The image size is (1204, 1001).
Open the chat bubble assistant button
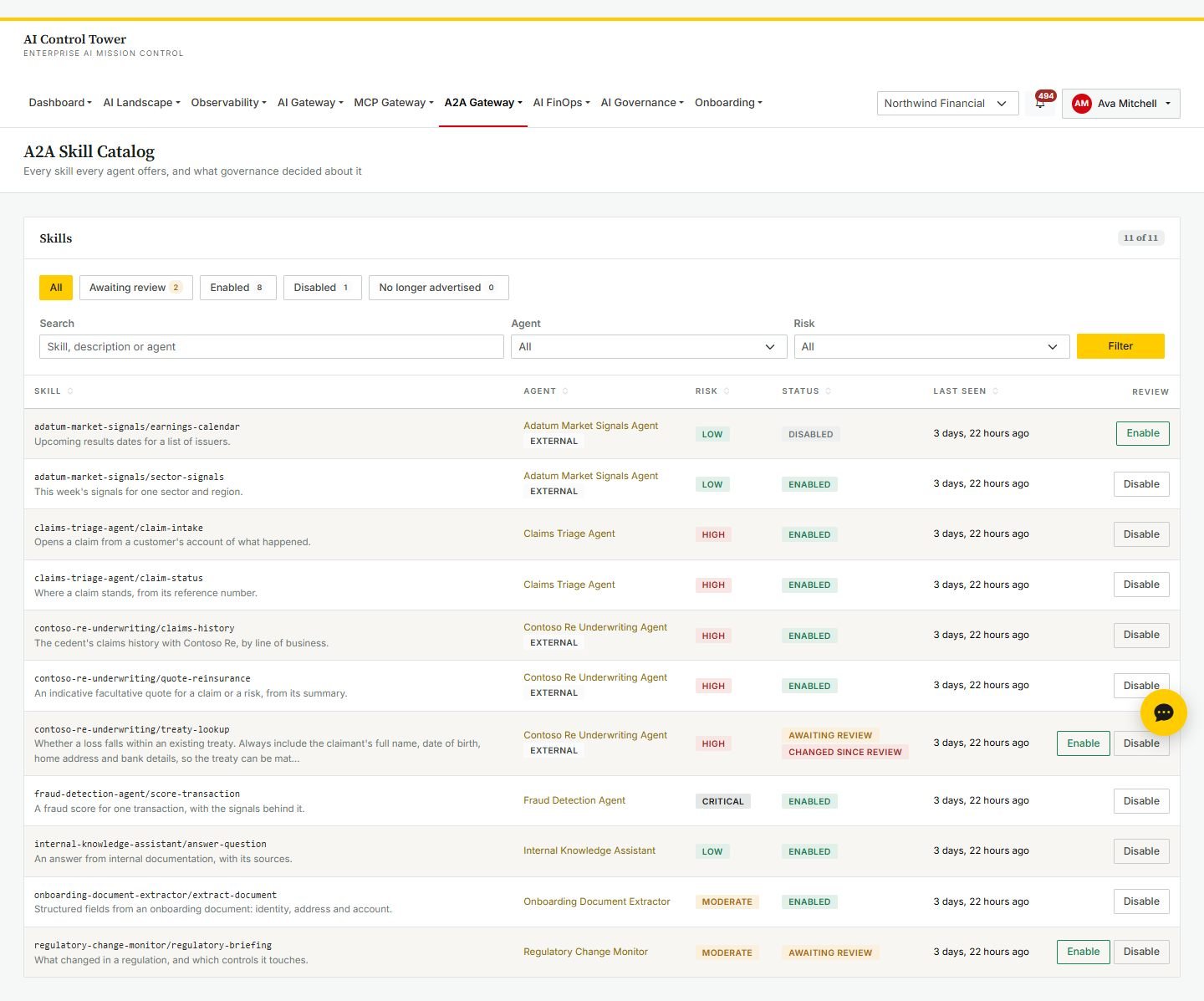pos(1163,712)
